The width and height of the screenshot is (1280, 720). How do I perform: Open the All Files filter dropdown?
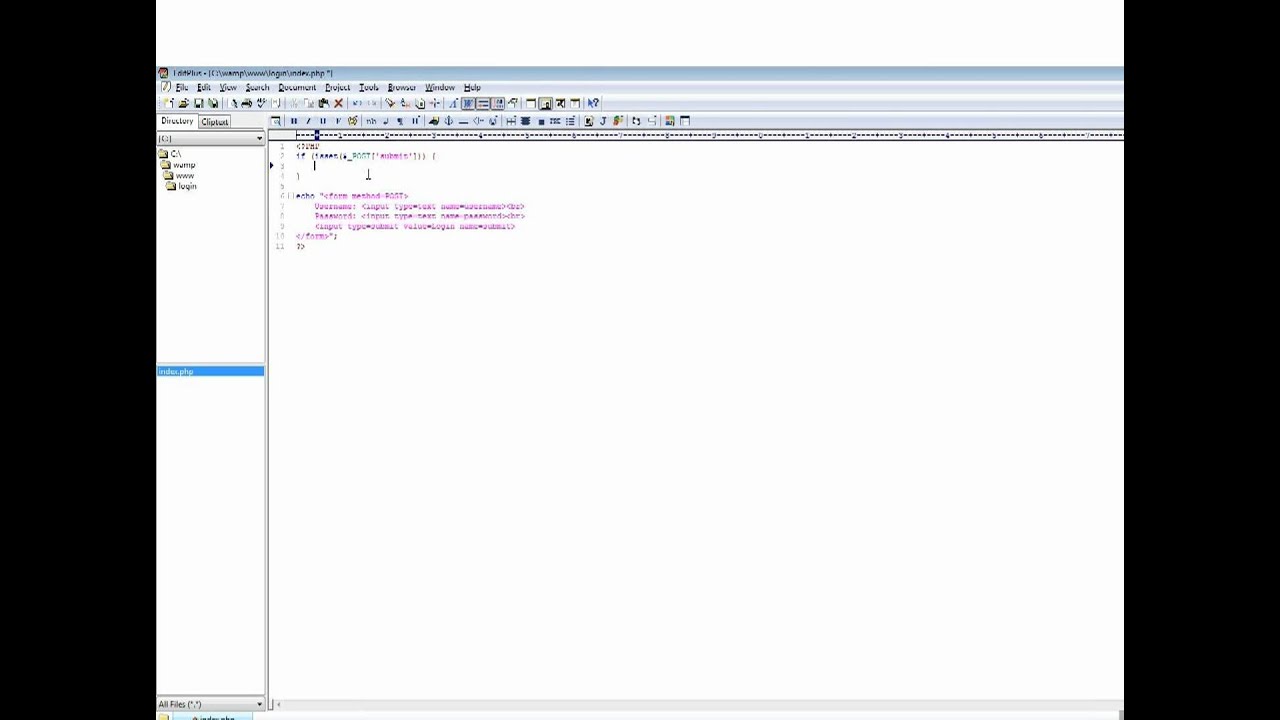pyautogui.click(x=259, y=704)
